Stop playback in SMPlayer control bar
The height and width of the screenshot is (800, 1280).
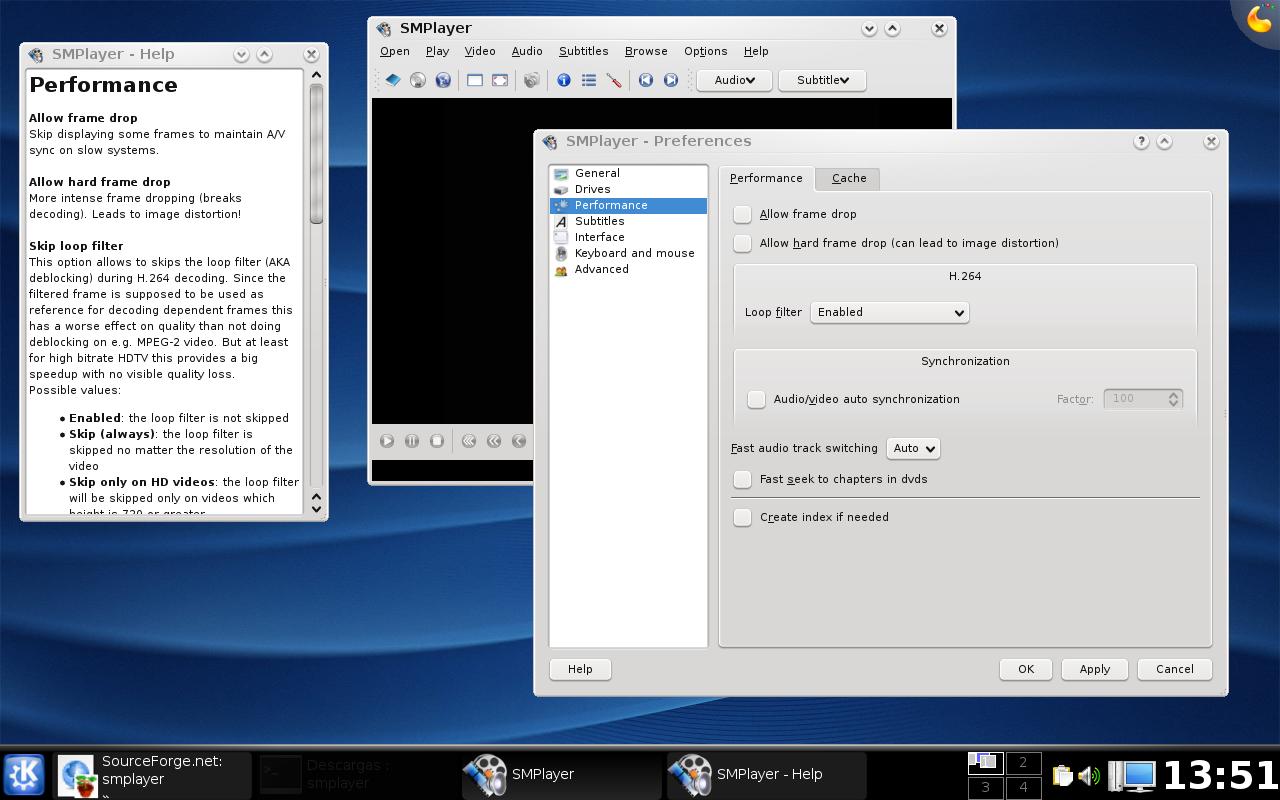(x=437, y=440)
